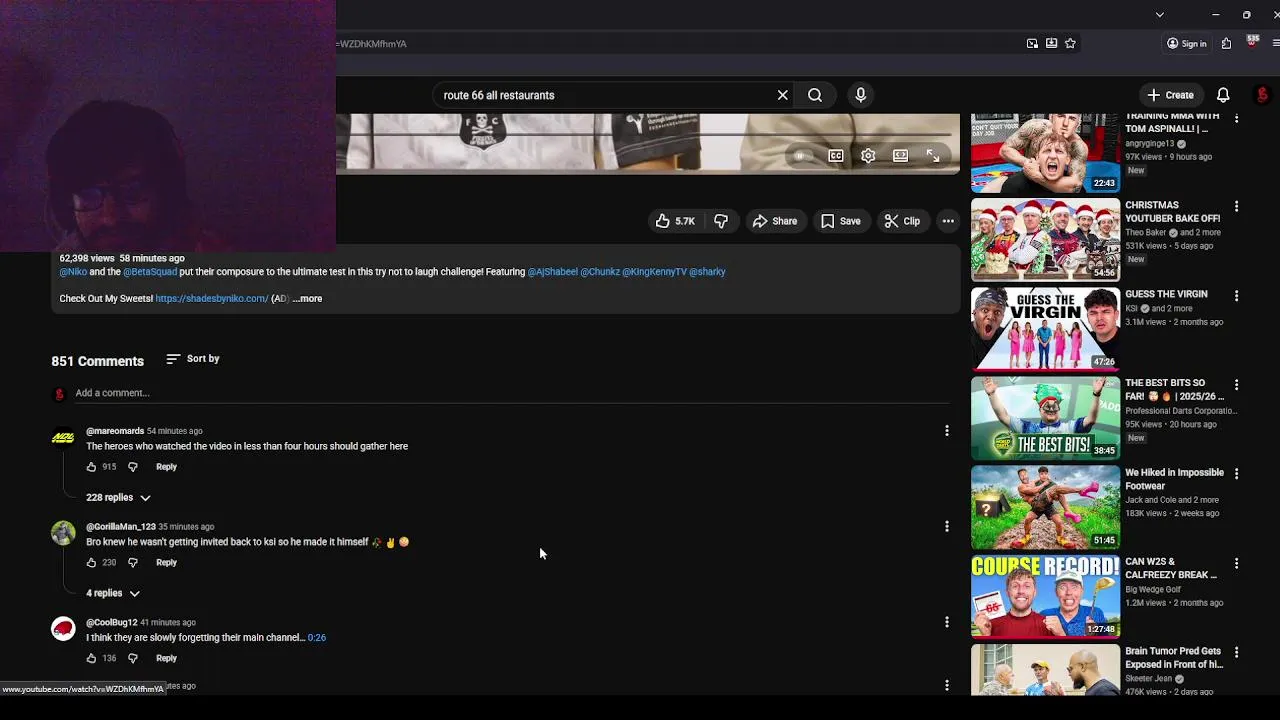Like the @CoolBug12 comment
The width and height of the screenshot is (1280, 720).
pyautogui.click(x=91, y=658)
